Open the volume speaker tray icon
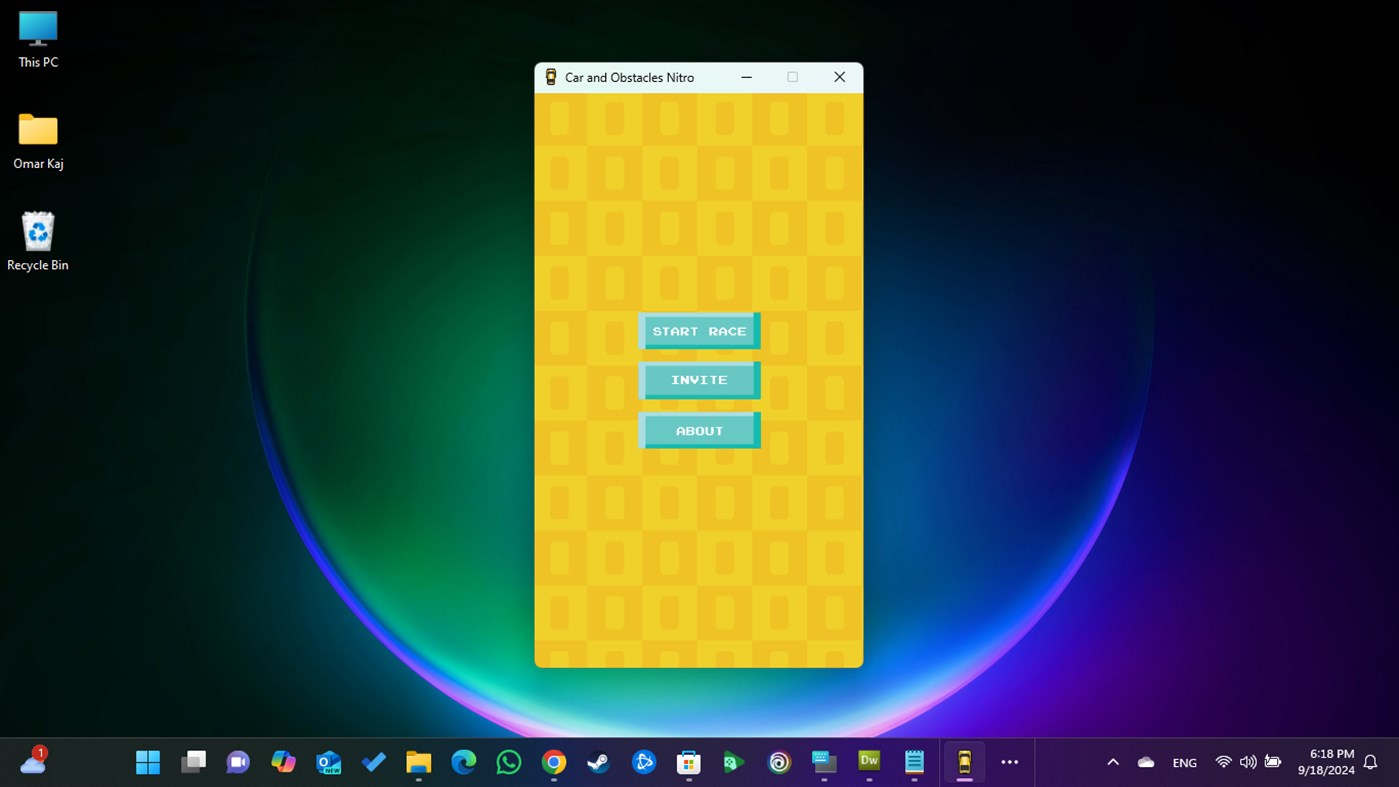1399x787 pixels. click(1248, 762)
